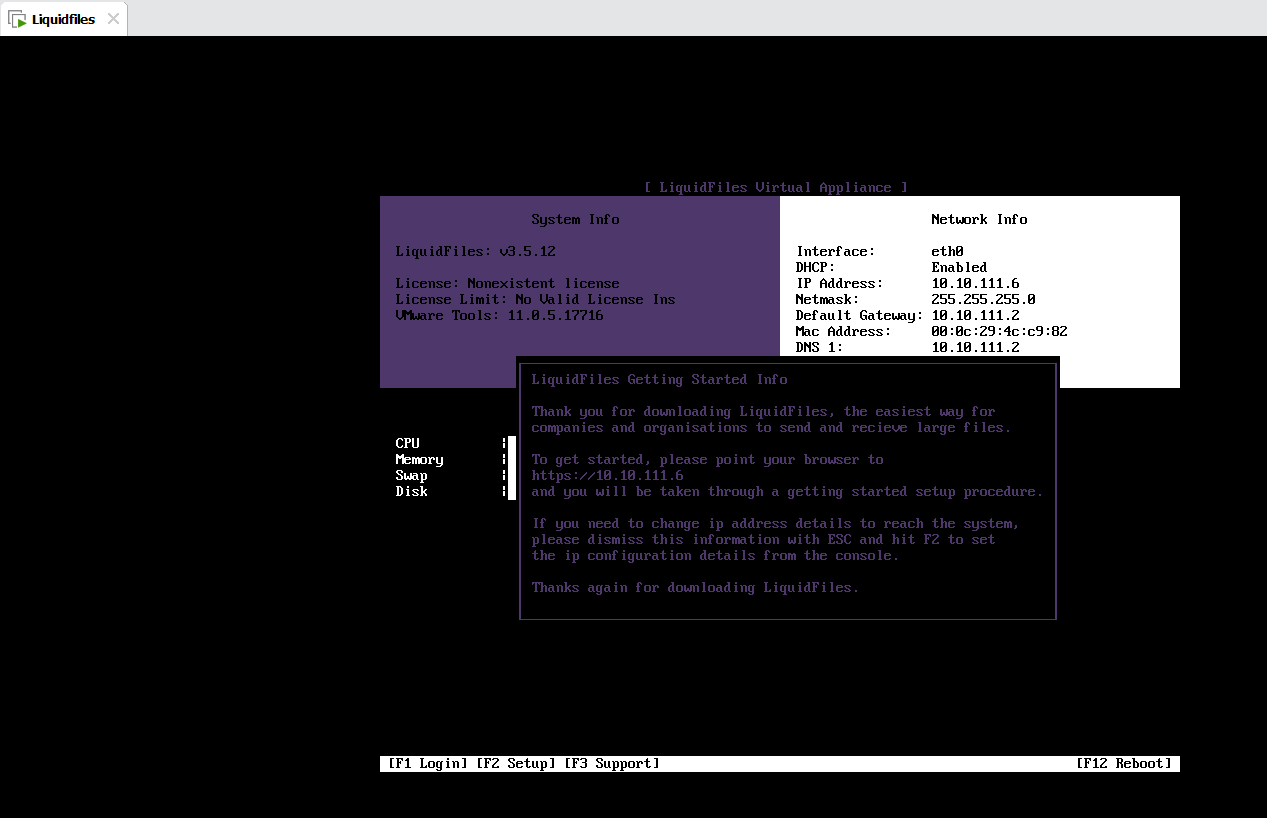Click the https://10.10.111.6 address text
This screenshot has width=1267, height=818.
click(607, 476)
